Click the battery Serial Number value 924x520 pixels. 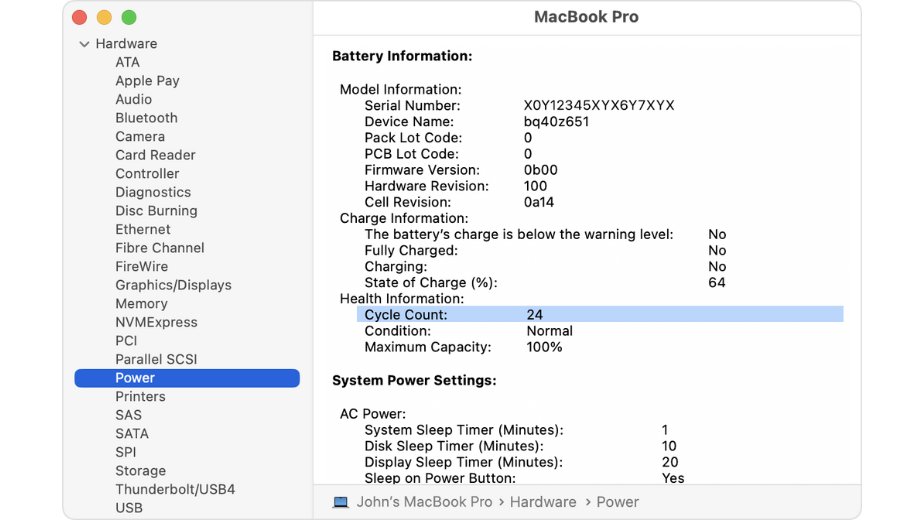pos(599,106)
